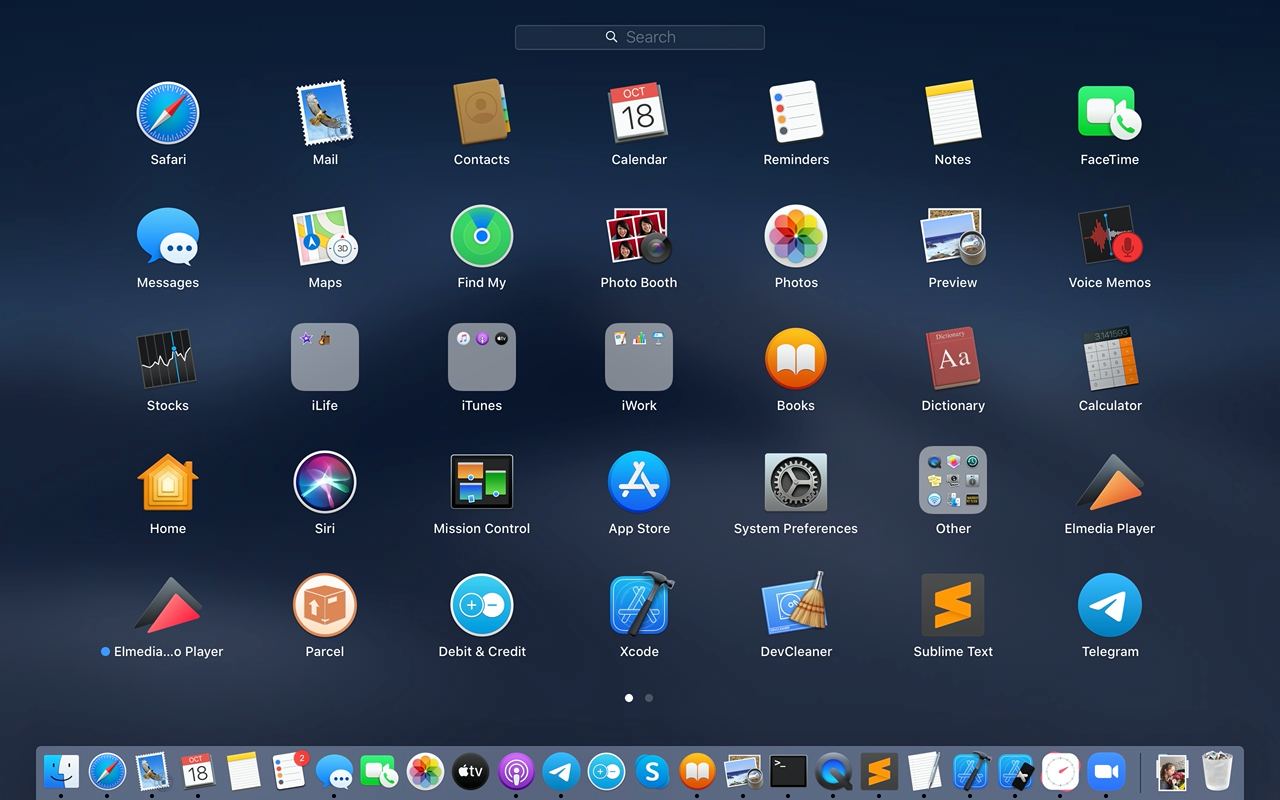1280x800 pixels.
Task: Open Preview from the Launchpad grid
Action: tap(953, 236)
